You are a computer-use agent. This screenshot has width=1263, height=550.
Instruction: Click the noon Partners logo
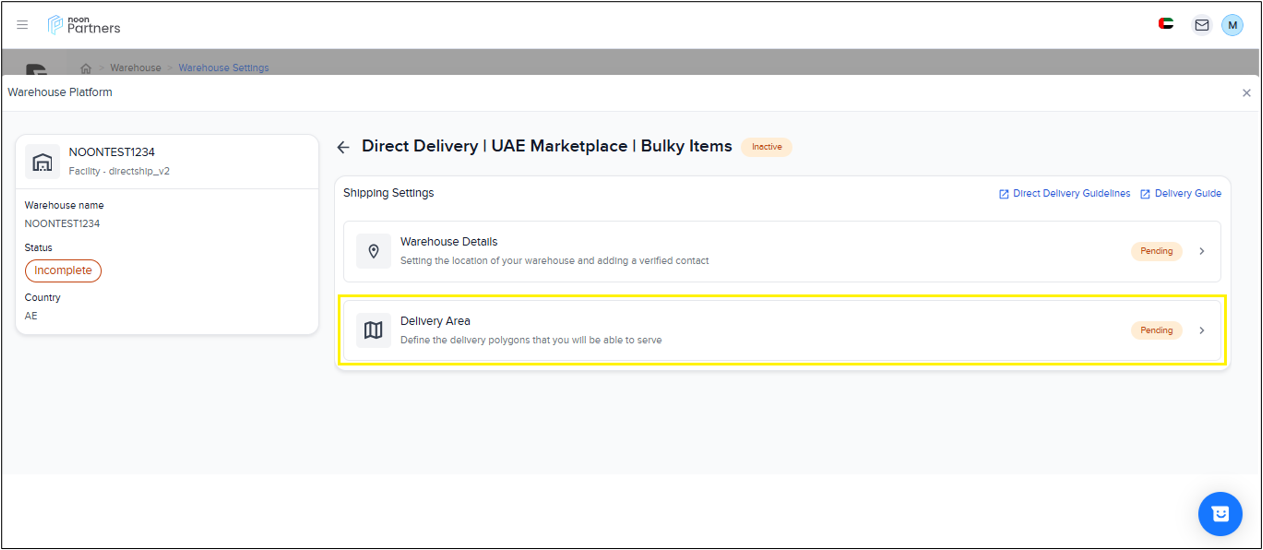pos(84,25)
